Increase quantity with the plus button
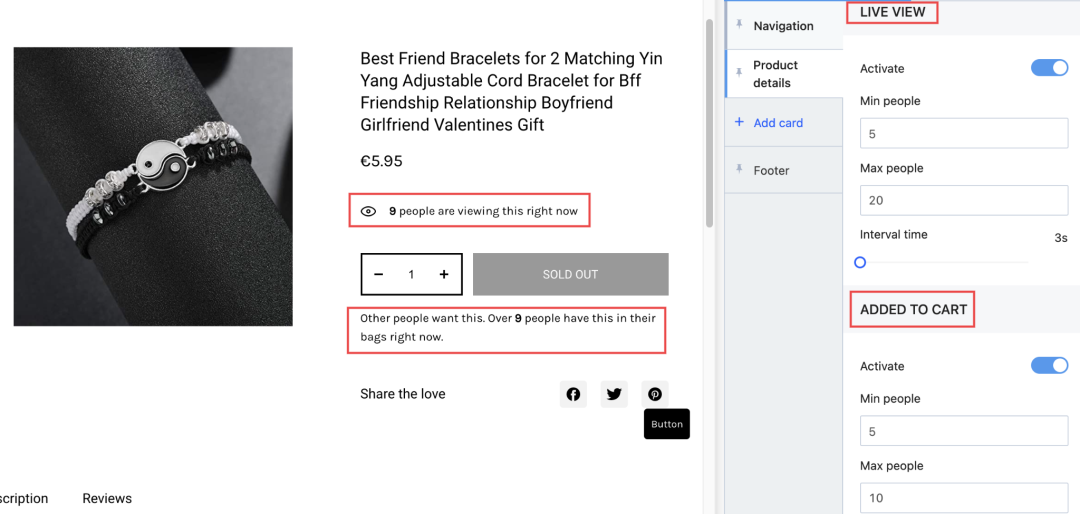The height and width of the screenshot is (514, 1080). [x=444, y=274]
